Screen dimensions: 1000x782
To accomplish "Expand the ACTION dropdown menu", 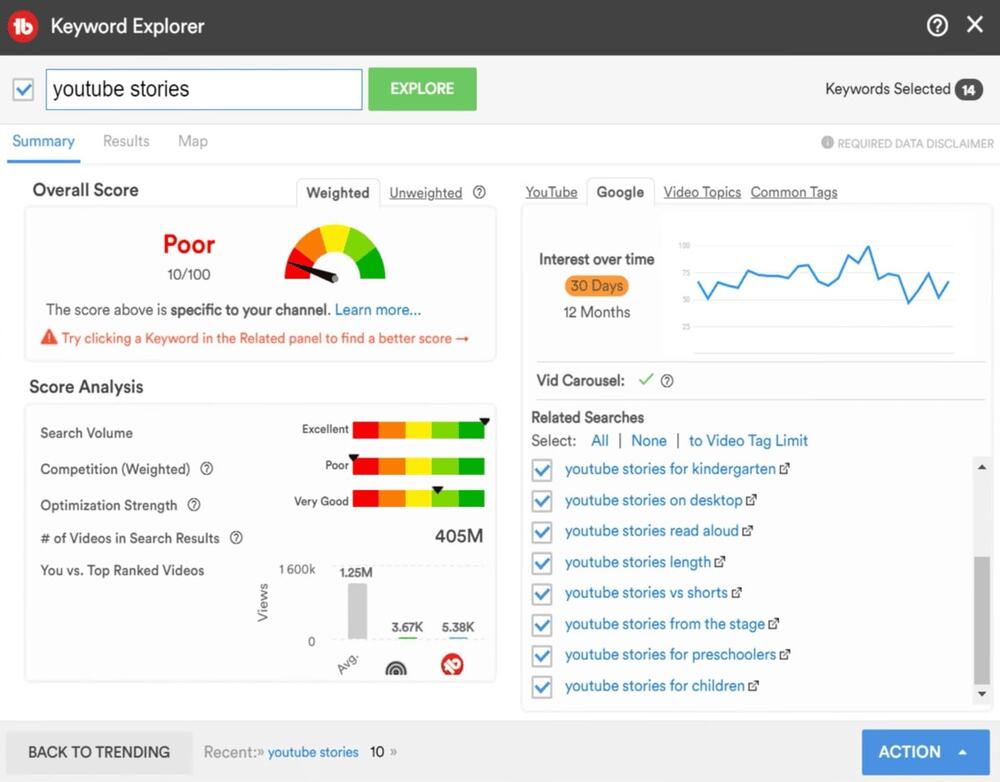I will [x=925, y=752].
